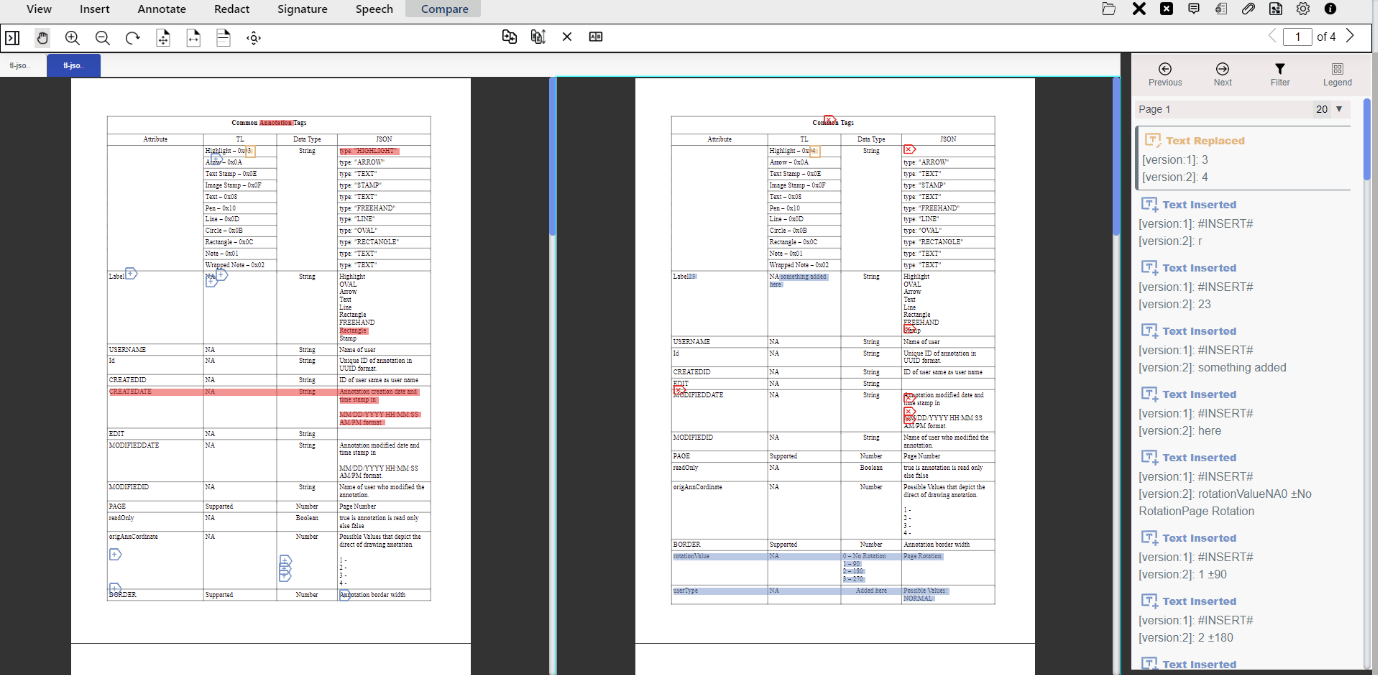Expand previous page chevron control
This screenshot has height=675, width=1378.
[1272, 36]
